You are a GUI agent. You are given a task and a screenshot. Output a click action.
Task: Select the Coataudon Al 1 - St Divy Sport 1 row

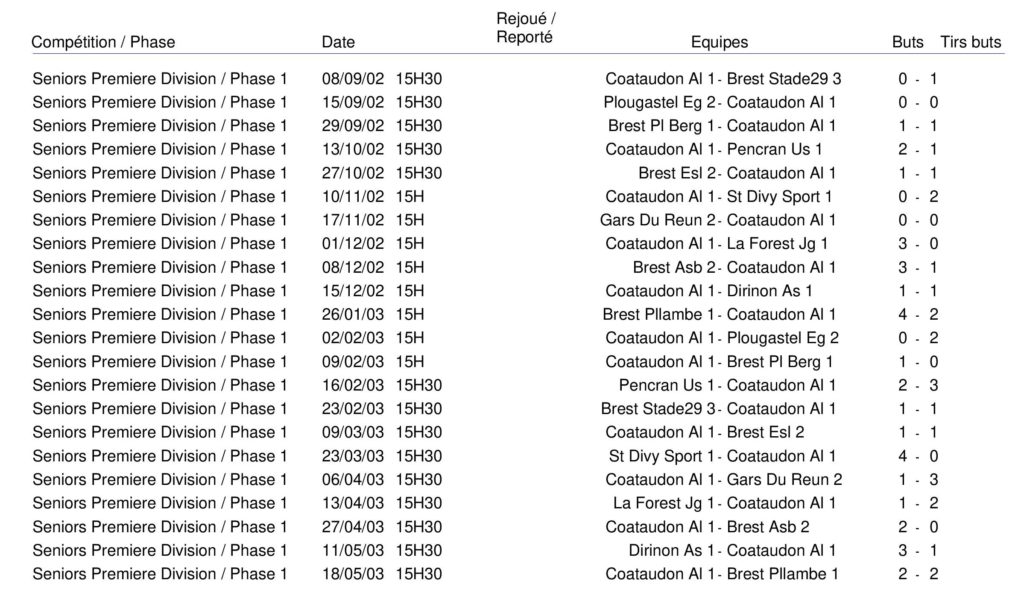pos(718,197)
